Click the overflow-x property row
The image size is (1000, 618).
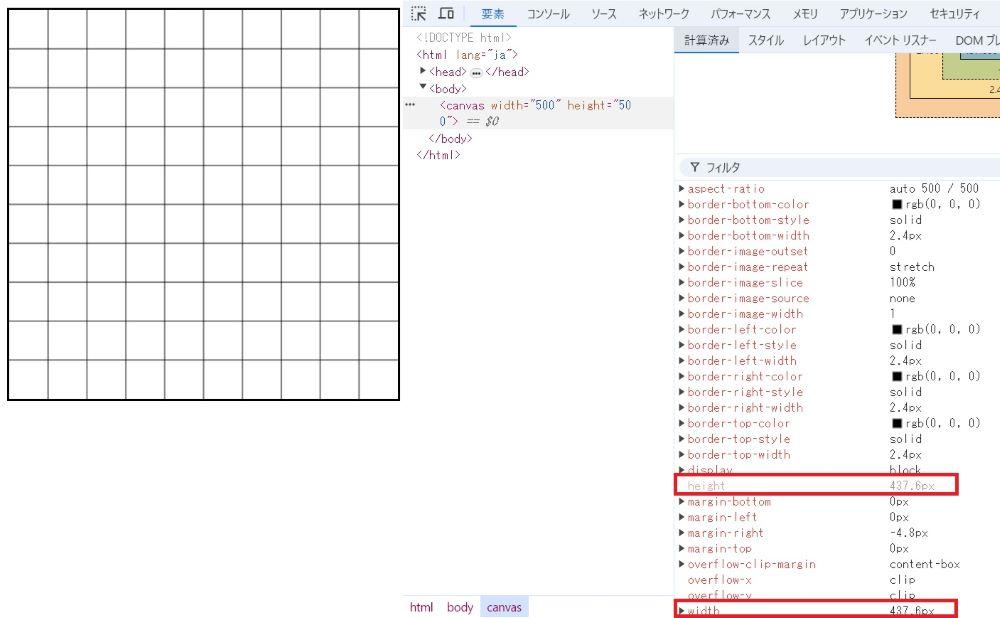(x=837, y=580)
